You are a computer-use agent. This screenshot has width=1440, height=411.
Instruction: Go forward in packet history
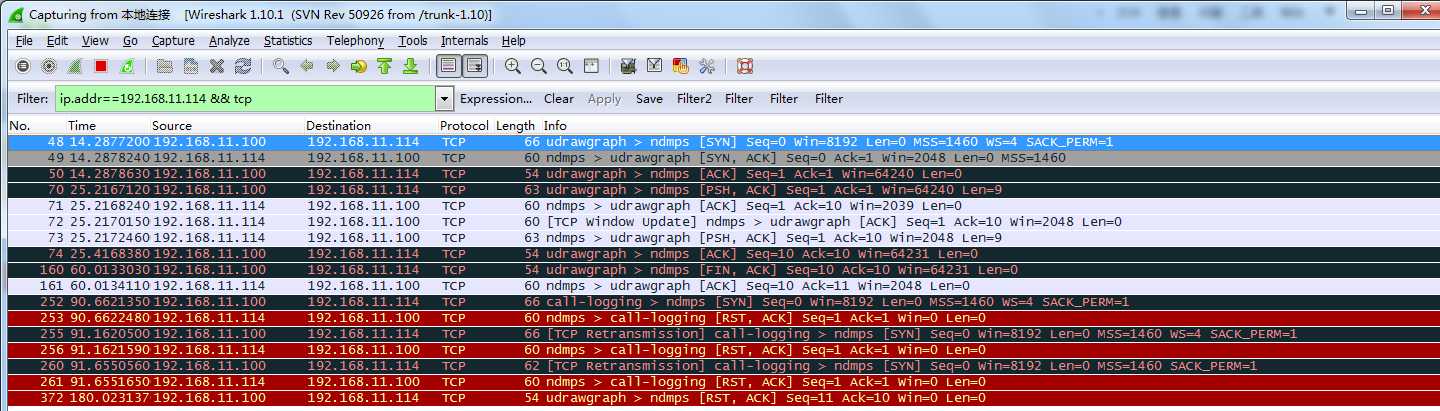pyautogui.click(x=333, y=66)
